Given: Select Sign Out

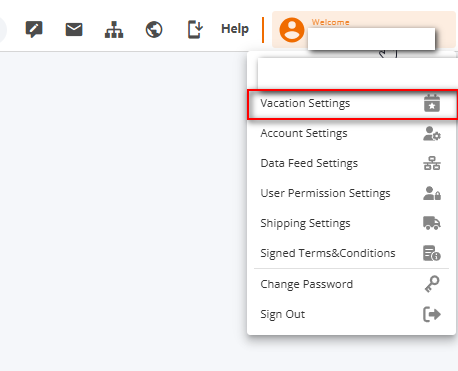Looking at the screenshot, I should pyautogui.click(x=351, y=314).
